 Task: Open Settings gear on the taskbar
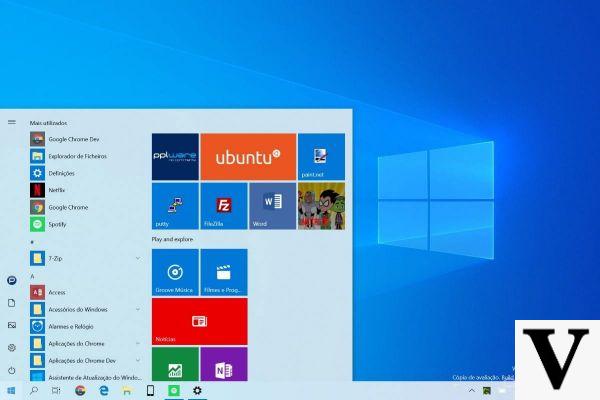(197, 390)
